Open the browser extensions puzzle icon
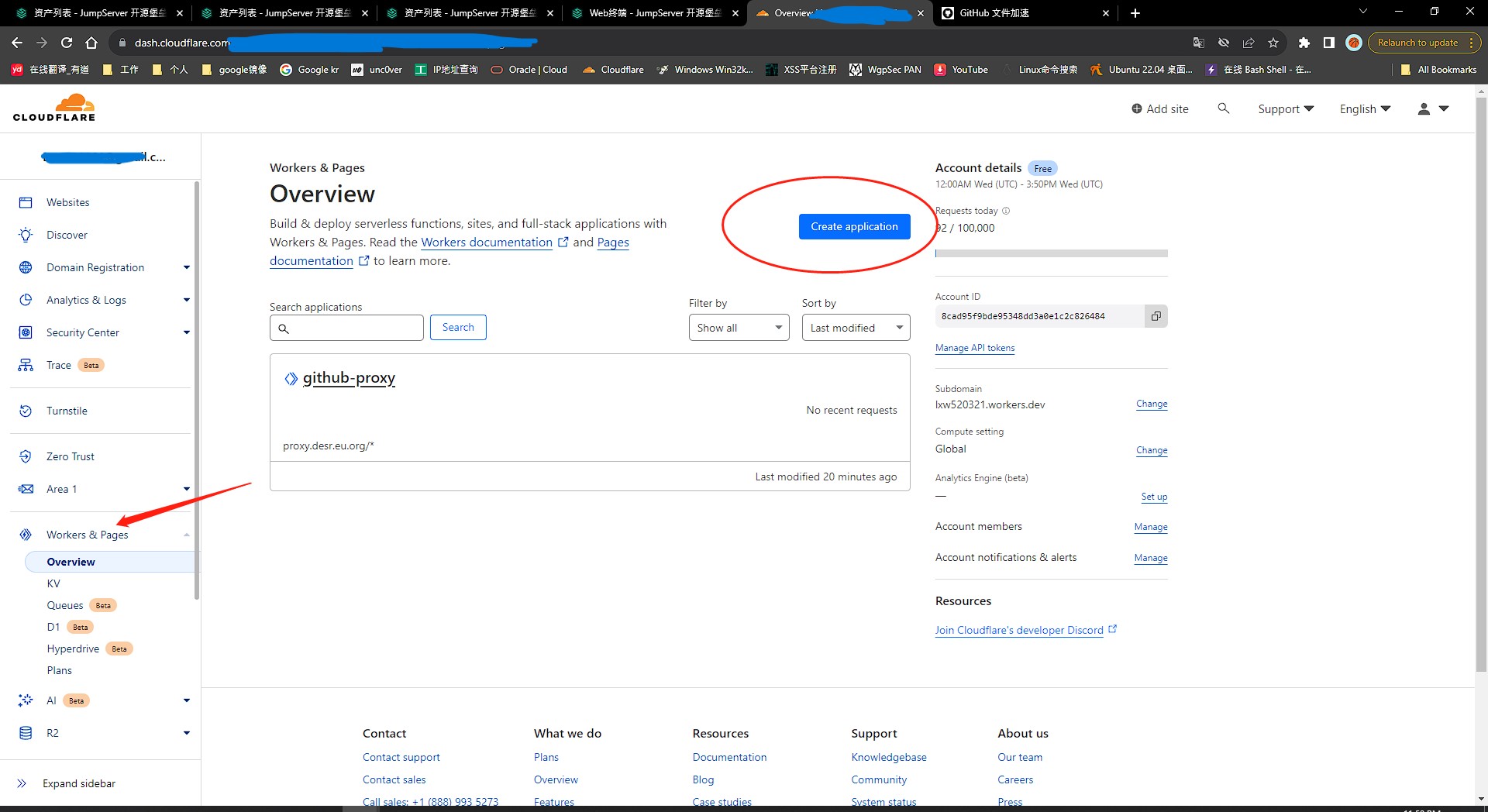The width and height of the screenshot is (1488, 812). (x=1304, y=43)
